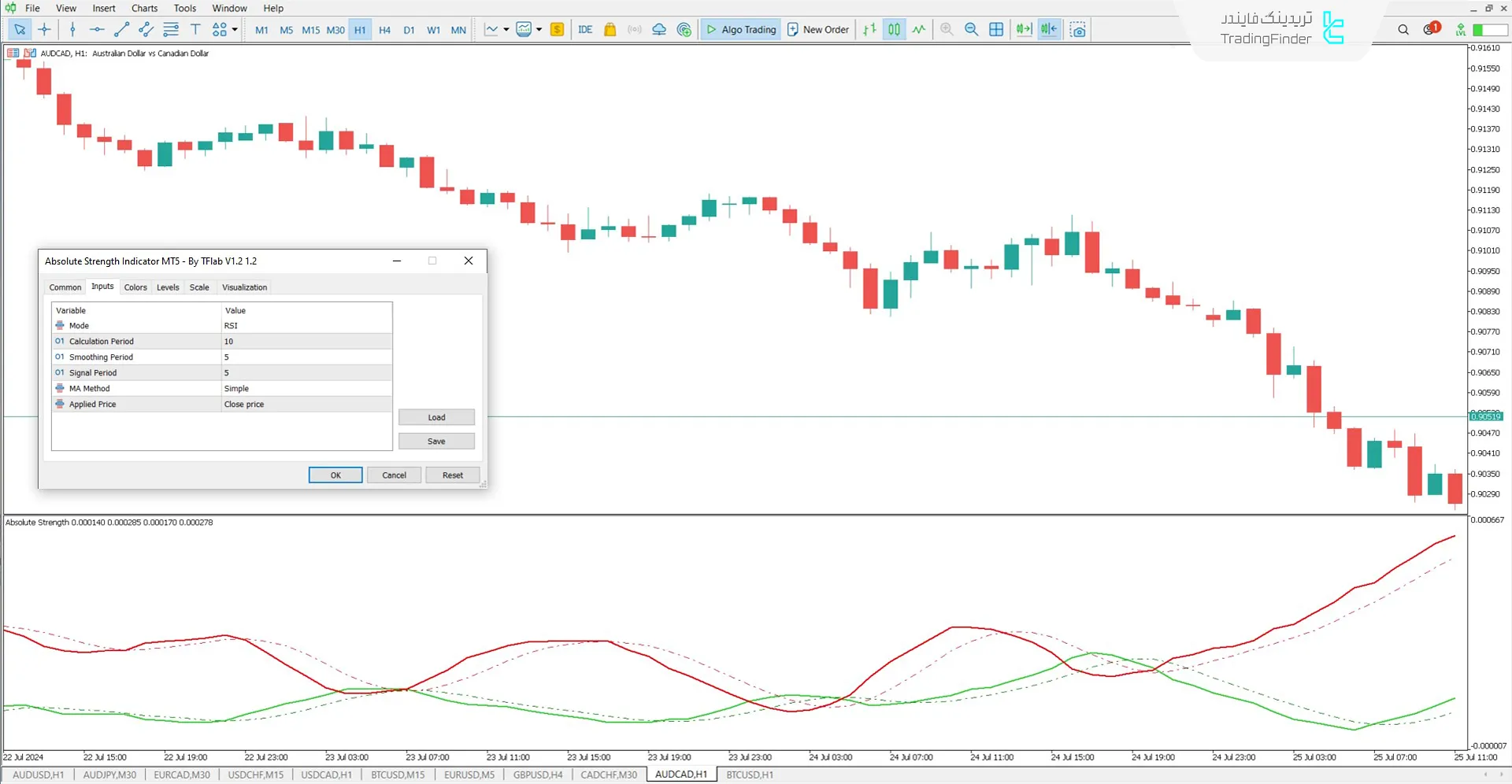Expand the shapes objects dropdown arrow
Screen dimensions: 1512x784
[x=235, y=30]
